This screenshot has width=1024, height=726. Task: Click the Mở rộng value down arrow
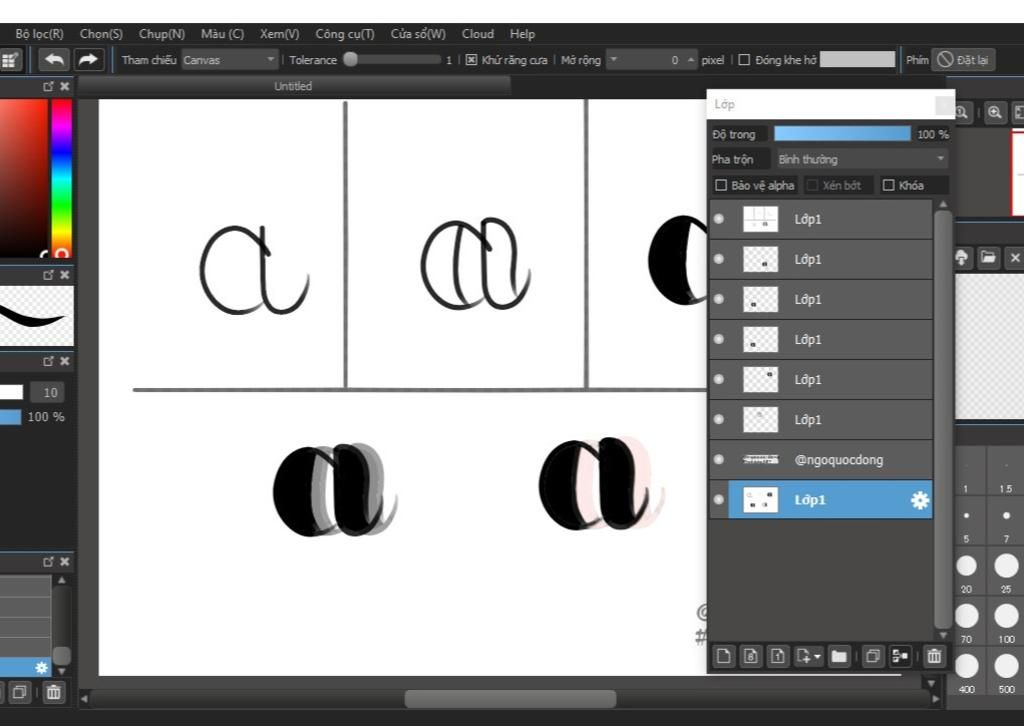613,59
